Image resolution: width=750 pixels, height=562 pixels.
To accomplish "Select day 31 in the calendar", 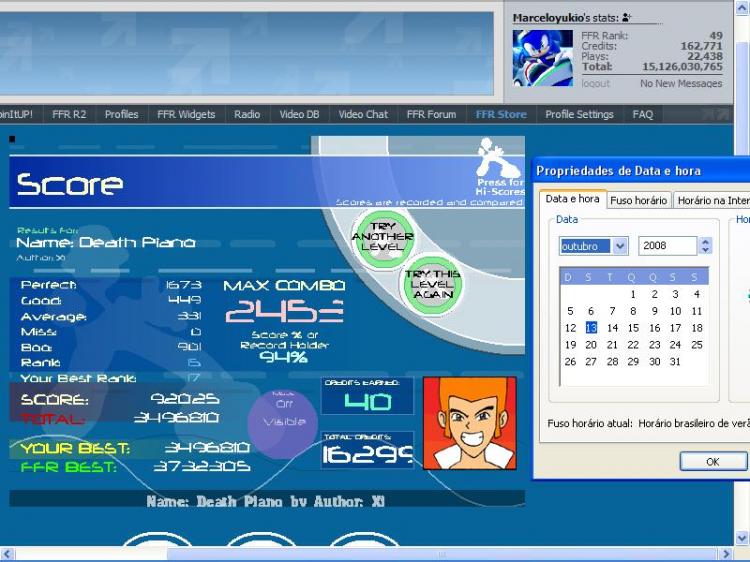I will (x=675, y=362).
